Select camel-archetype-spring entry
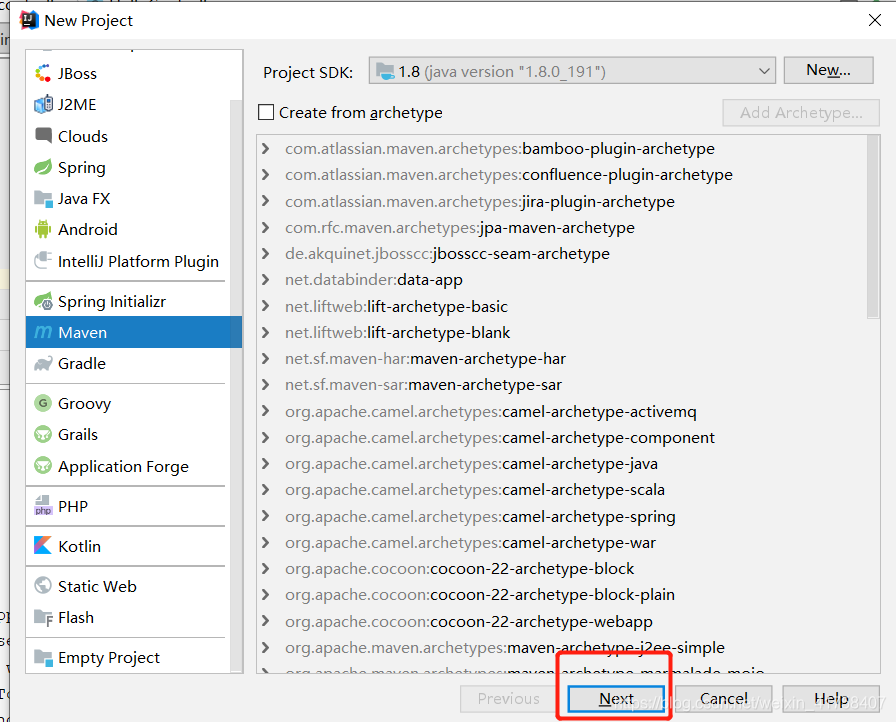Screen dimensions: 896x722 [x=480, y=516]
